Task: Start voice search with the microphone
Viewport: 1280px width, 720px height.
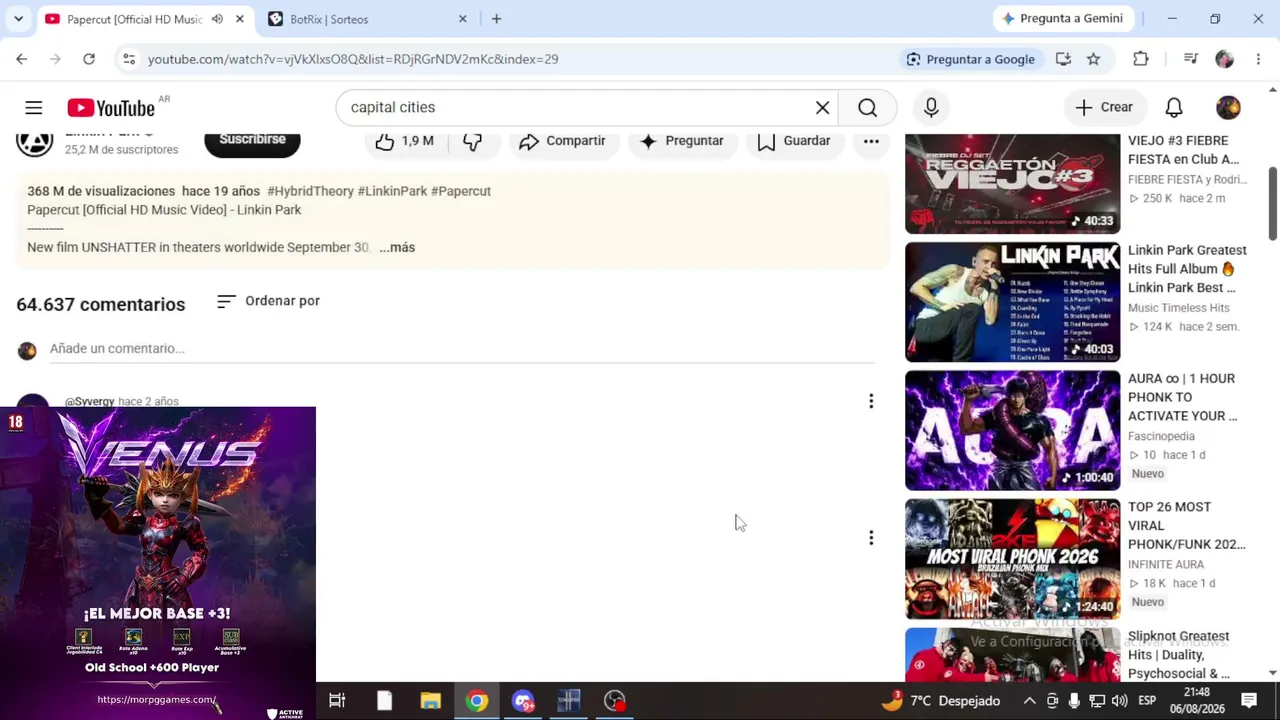Action: [x=931, y=108]
